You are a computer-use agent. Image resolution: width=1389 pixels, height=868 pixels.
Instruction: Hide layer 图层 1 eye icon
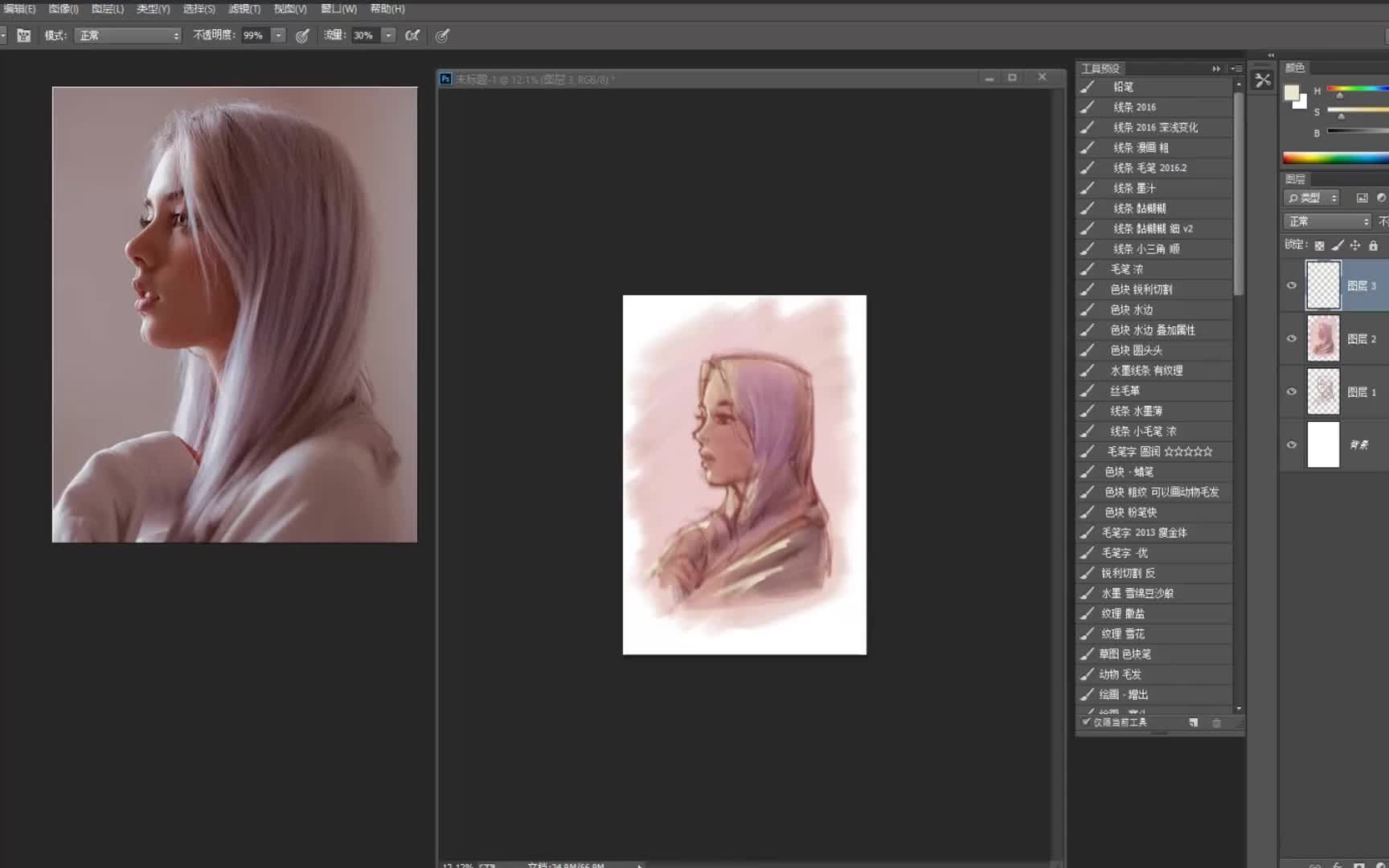pos(1292,391)
